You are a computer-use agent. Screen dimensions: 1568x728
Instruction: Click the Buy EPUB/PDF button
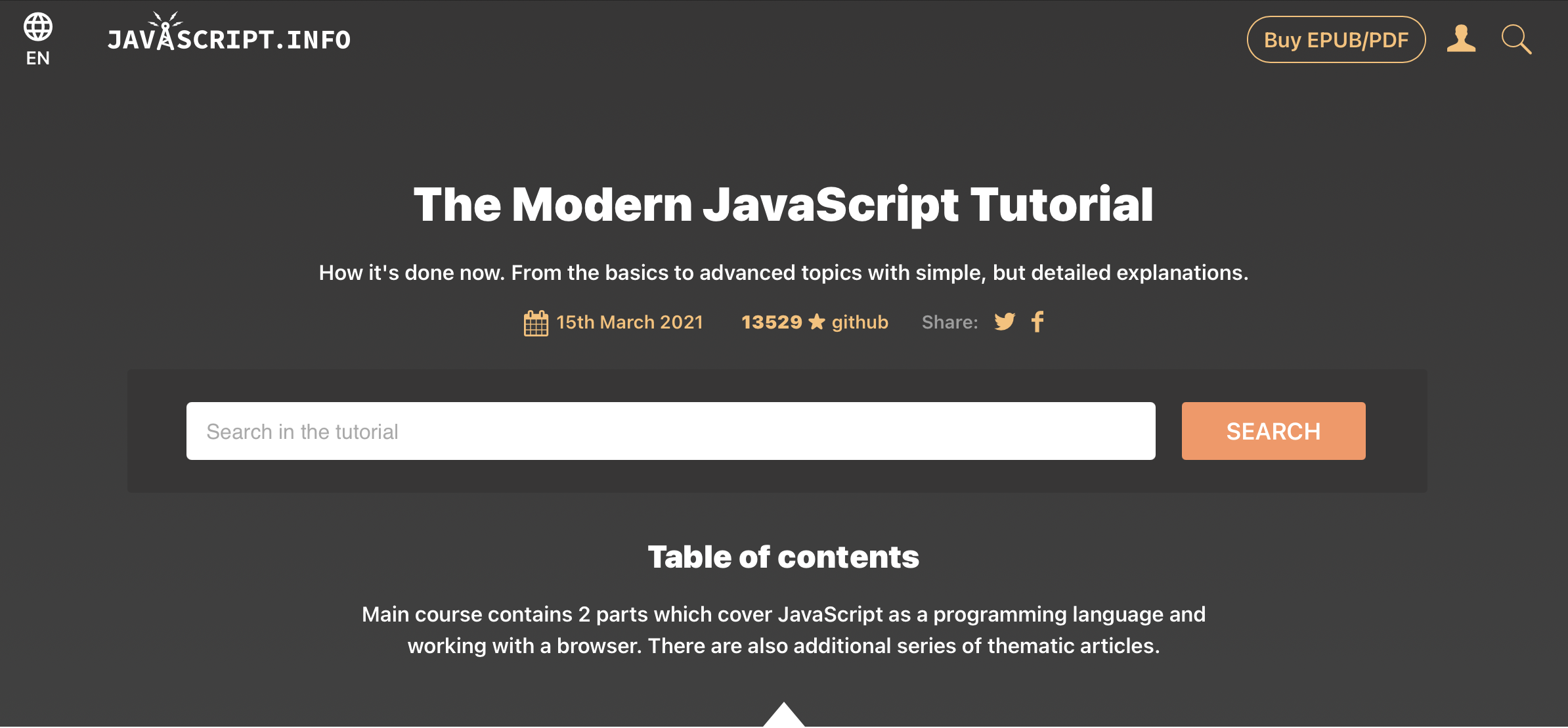(x=1336, y=39)
